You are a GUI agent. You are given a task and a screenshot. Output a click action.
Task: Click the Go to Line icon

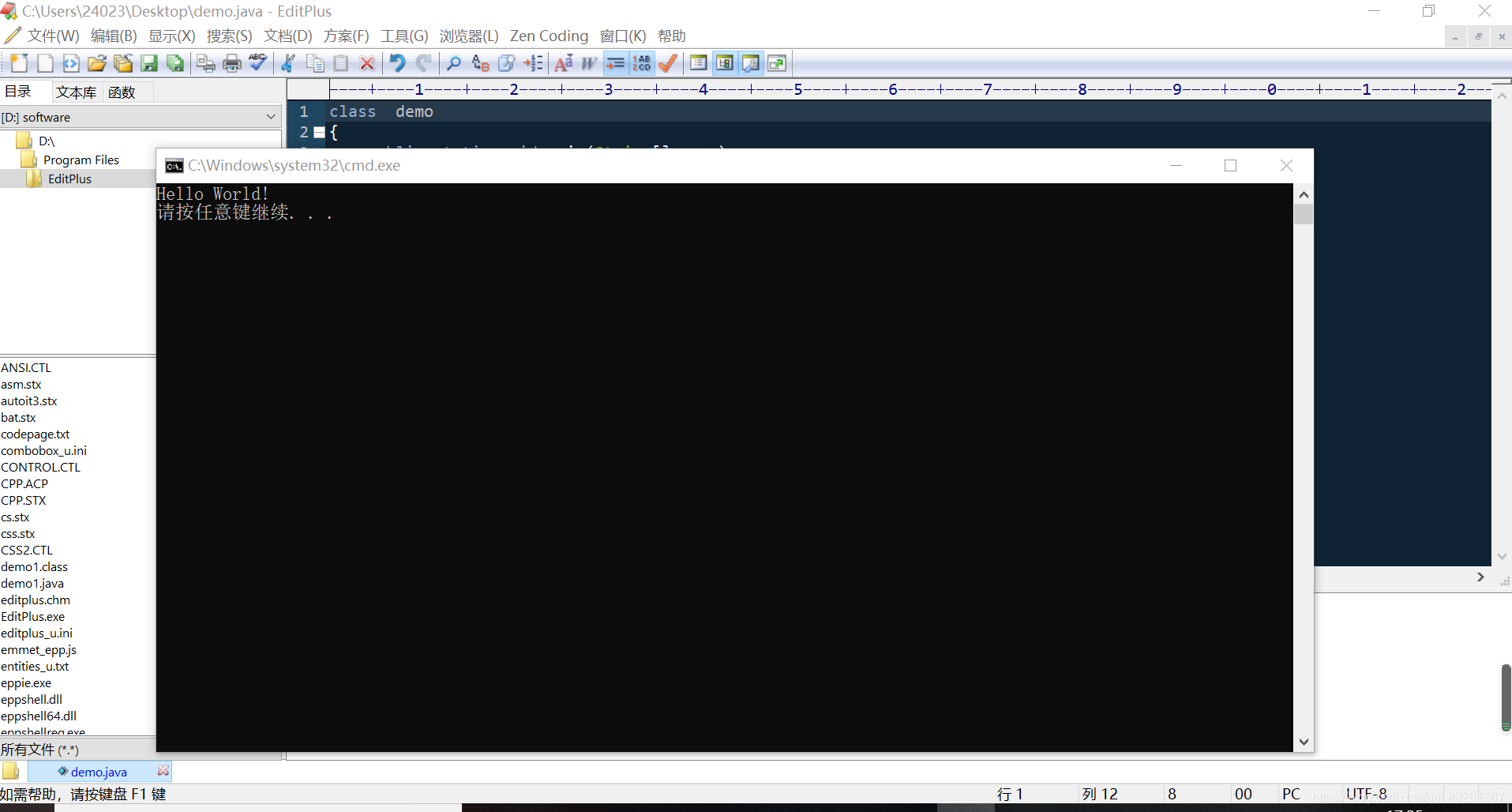point(533,63)
